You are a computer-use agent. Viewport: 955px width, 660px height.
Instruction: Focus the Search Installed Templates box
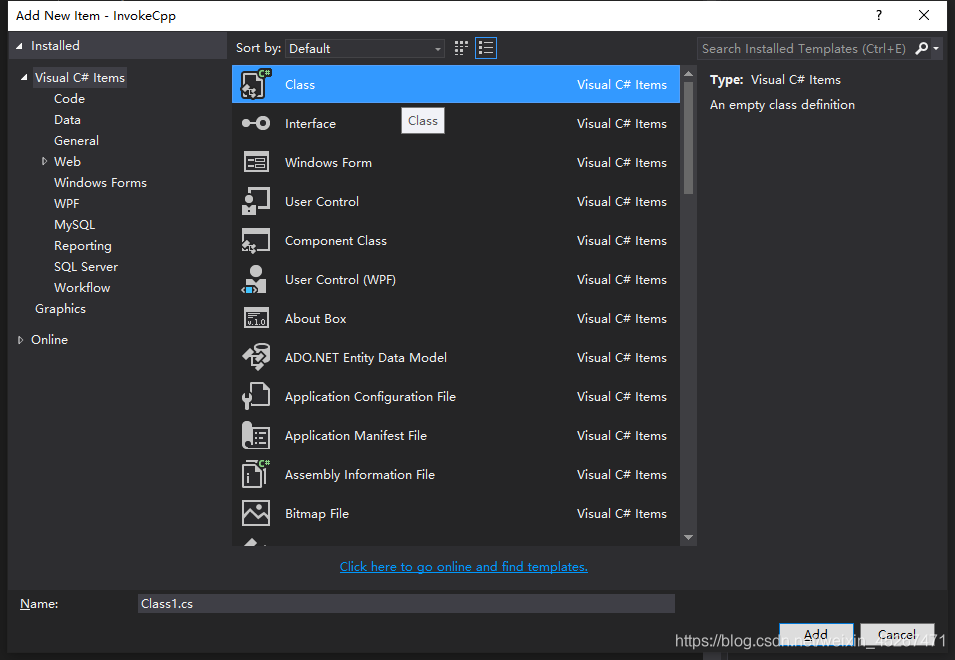[x=805, y=49]
